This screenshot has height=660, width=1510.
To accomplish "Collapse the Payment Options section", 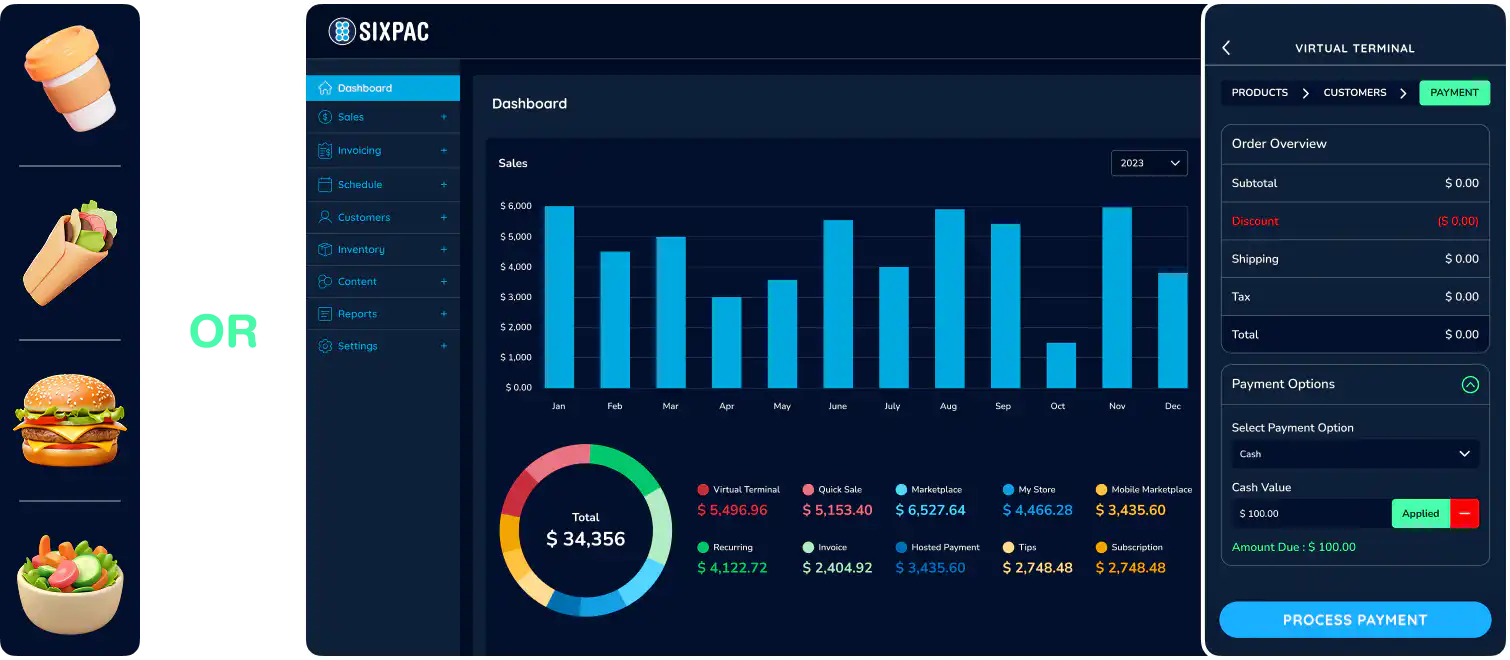I will coord(1469,384).
